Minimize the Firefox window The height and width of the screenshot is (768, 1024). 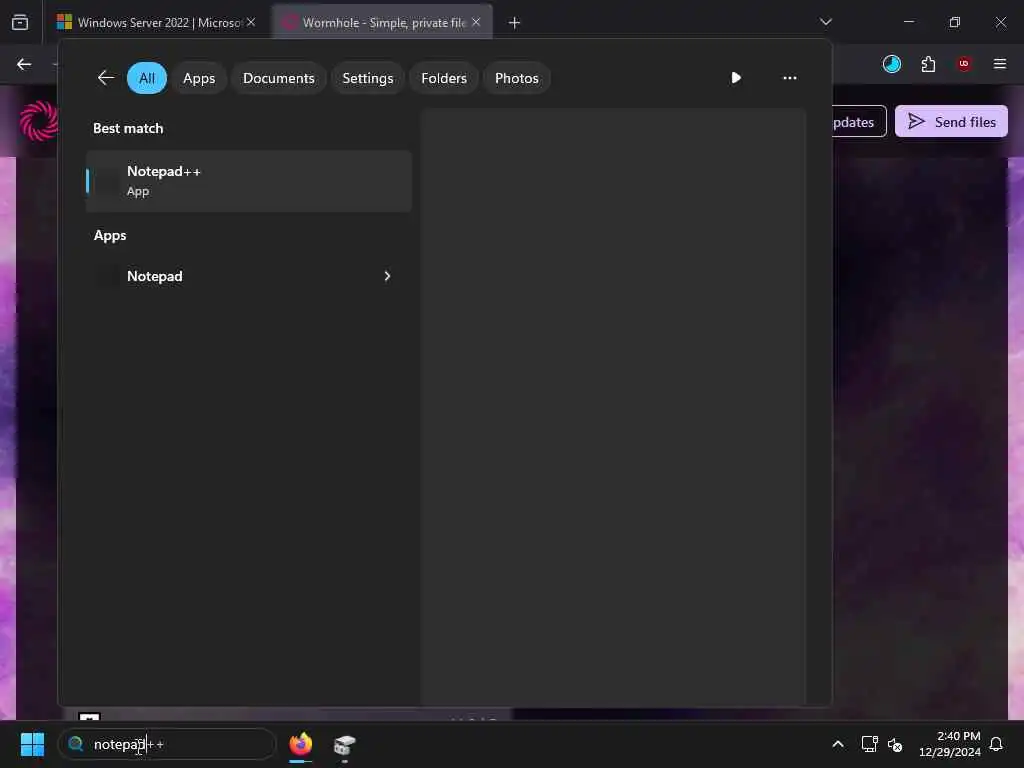pyautogui.click(x=909, y=22)
